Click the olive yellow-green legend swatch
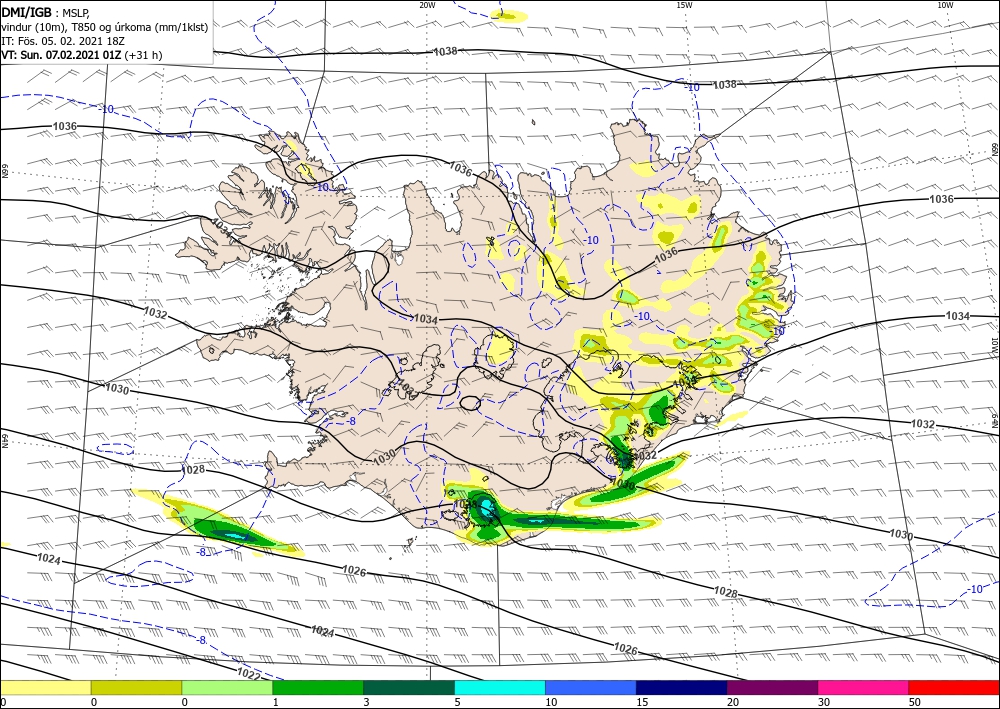The image size is (1000, 709). click(x=136, y=688)
